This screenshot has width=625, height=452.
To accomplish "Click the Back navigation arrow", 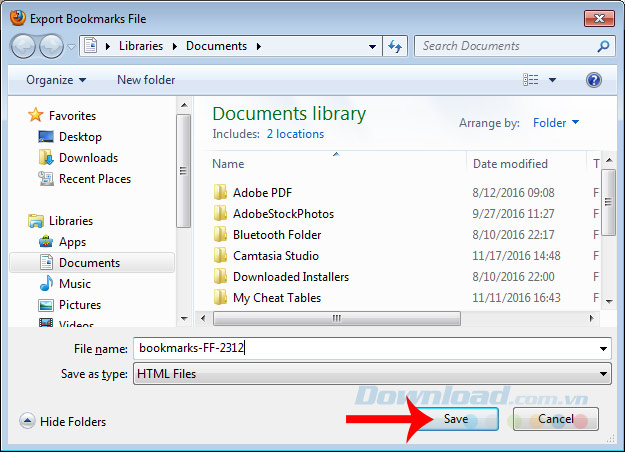I will click(x=24, y=46).
